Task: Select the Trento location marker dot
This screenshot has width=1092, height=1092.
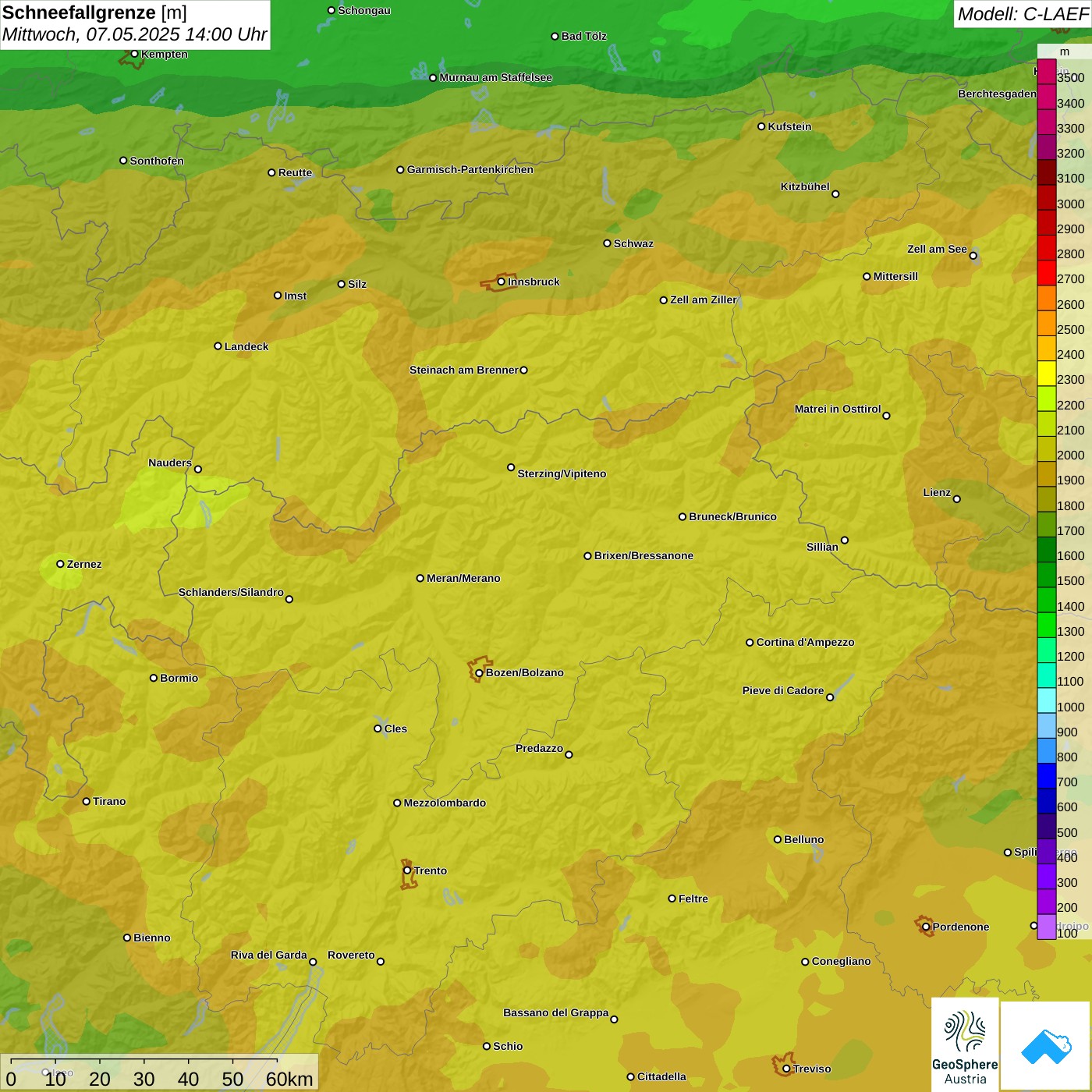Action: pos(407,870)
